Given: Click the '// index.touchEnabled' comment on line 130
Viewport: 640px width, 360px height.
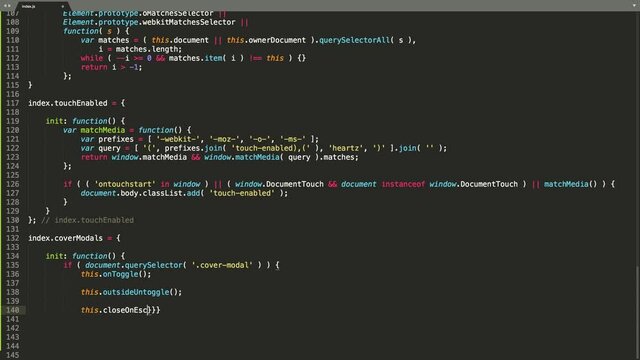Looking at the screenshot, I should [x=87, y=220].
